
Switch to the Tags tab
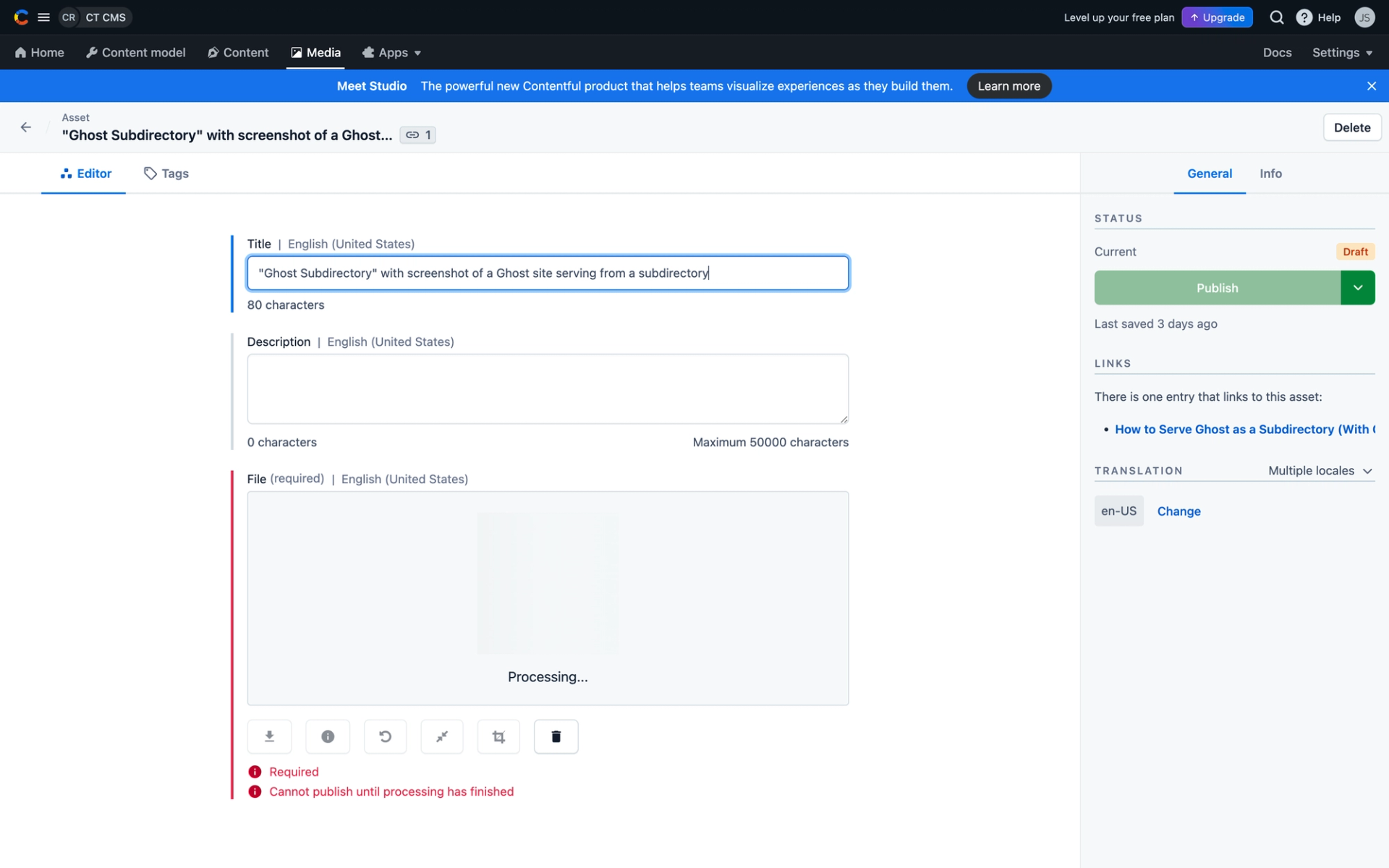pyautogui.click(x=166, y=174)
